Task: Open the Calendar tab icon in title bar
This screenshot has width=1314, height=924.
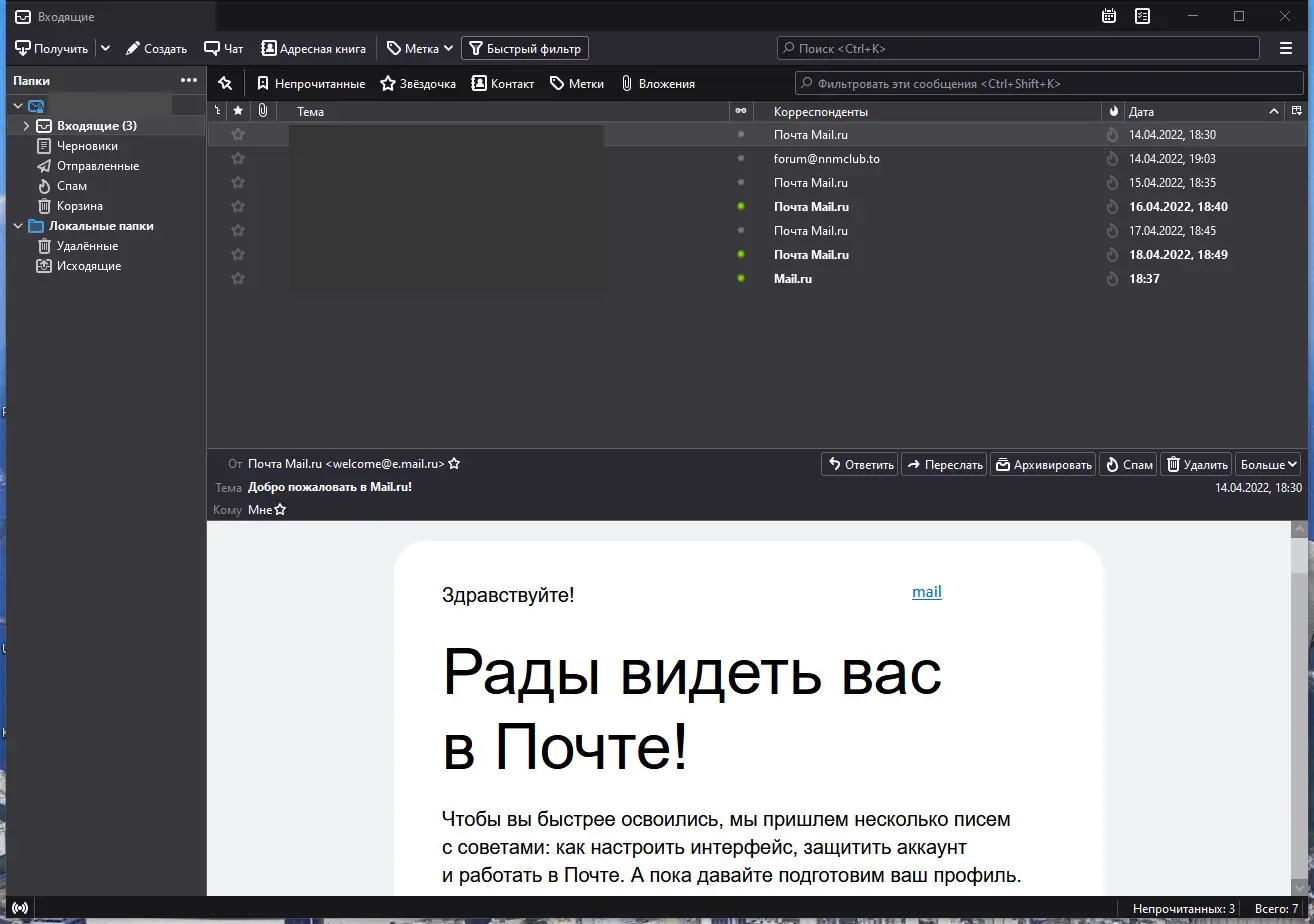Action: tap(1109, 16)
